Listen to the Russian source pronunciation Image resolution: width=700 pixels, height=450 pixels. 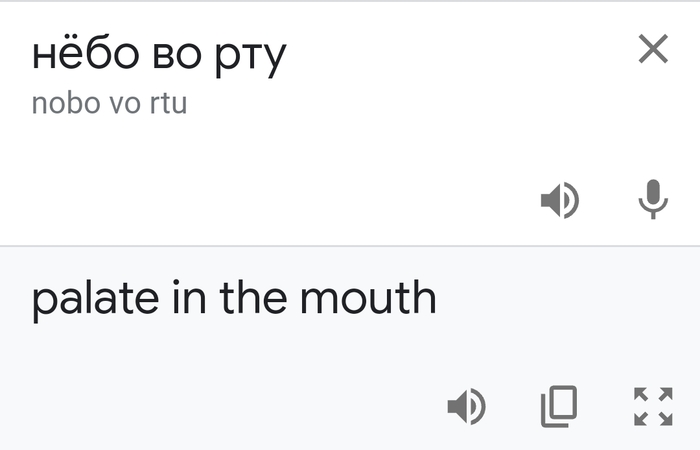(x=559, y=201)
